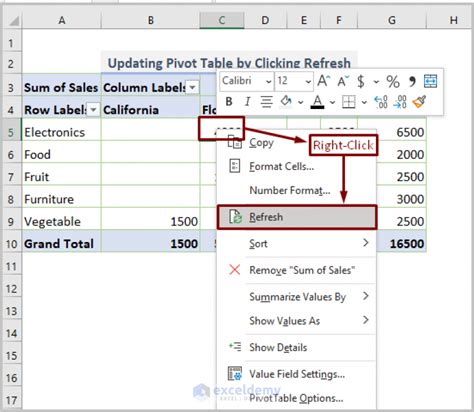Open the Row Labels filter dropdown
Viewport: 474px width, 412px height.
pos(94,110)
